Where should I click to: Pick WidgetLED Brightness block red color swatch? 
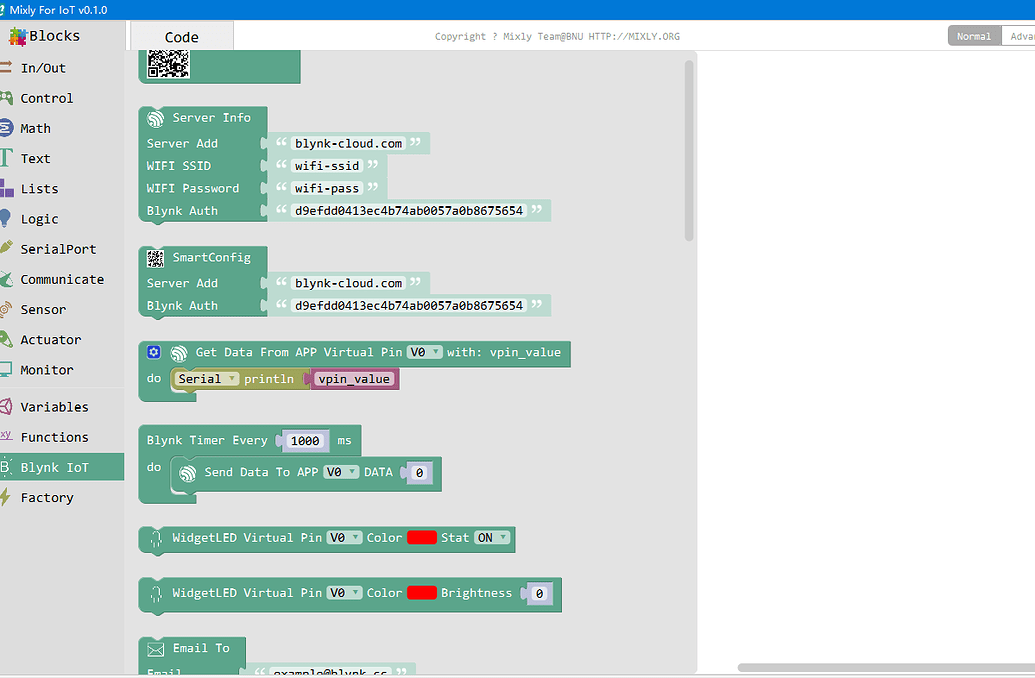[x=422, y=593]
